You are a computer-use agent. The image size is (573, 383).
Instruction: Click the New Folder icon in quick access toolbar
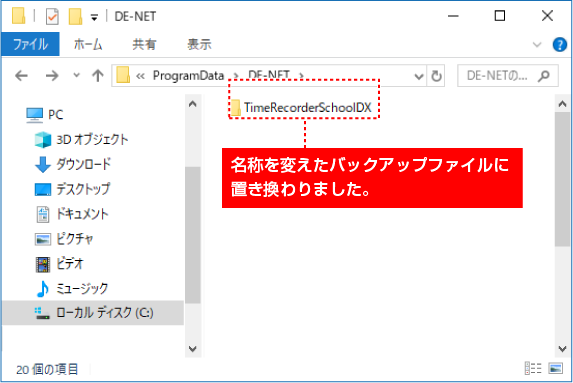(x=75, y=16)
